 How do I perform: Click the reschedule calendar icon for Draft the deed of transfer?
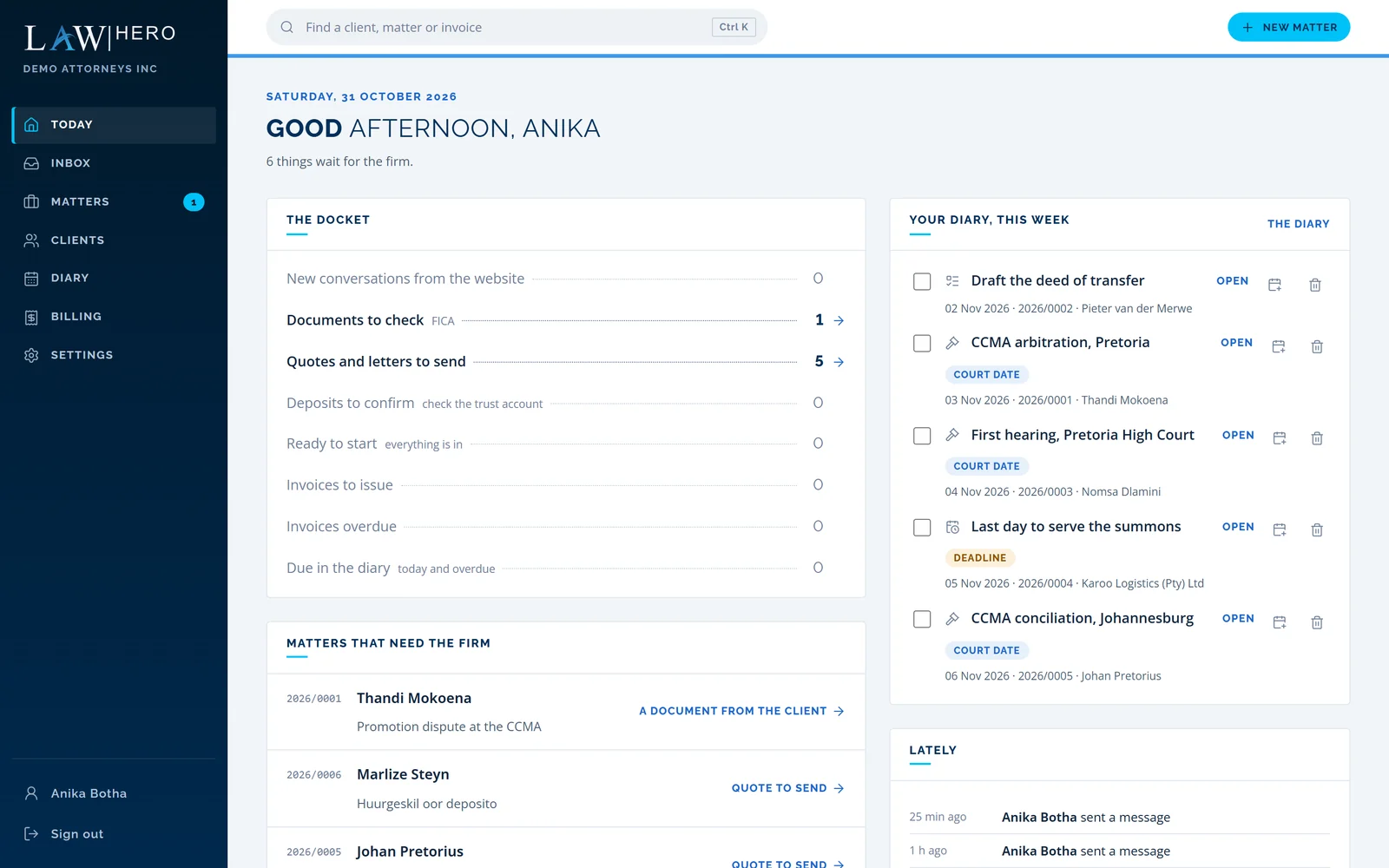click(x=1274, y=285)
